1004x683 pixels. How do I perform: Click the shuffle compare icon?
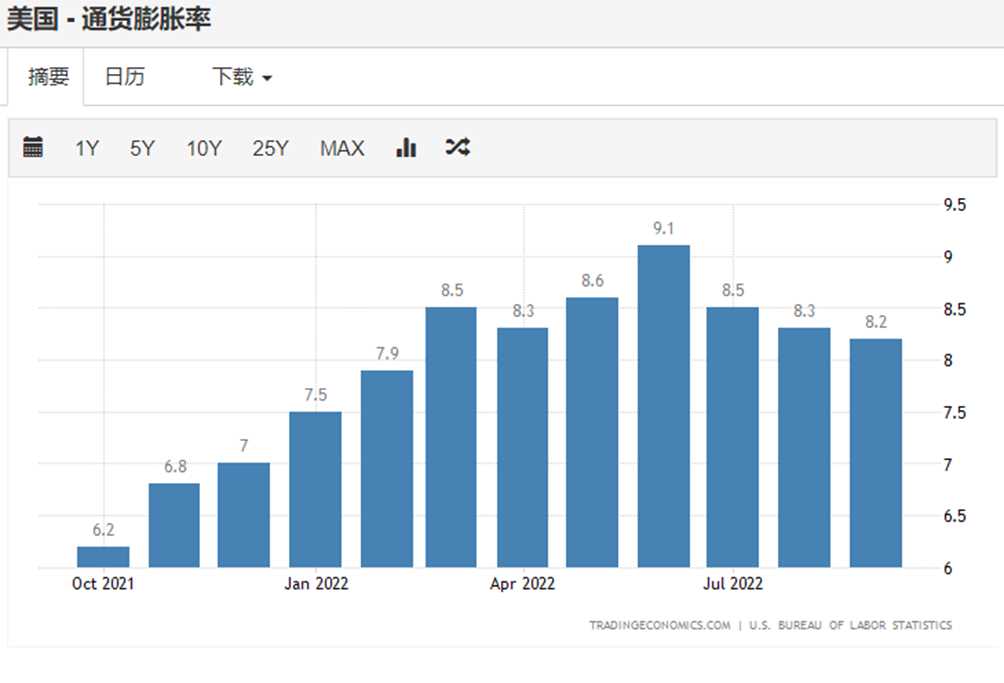(x=457, y=148)
